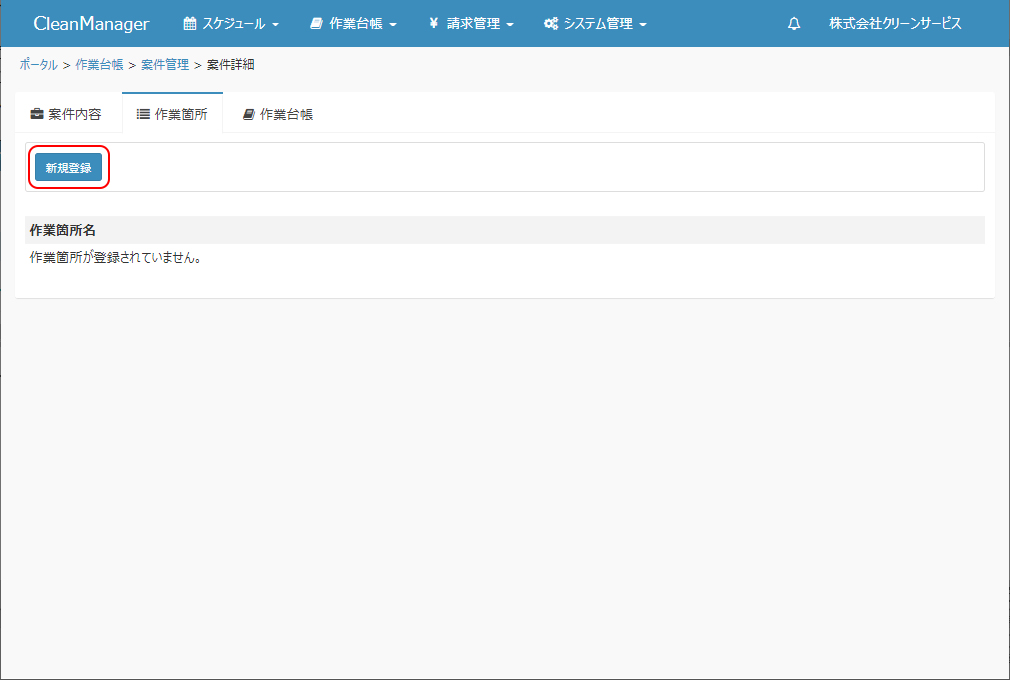Click the CleanManager logo
The width and height of the screenshot is (1010, 680).
coord(91,24)
